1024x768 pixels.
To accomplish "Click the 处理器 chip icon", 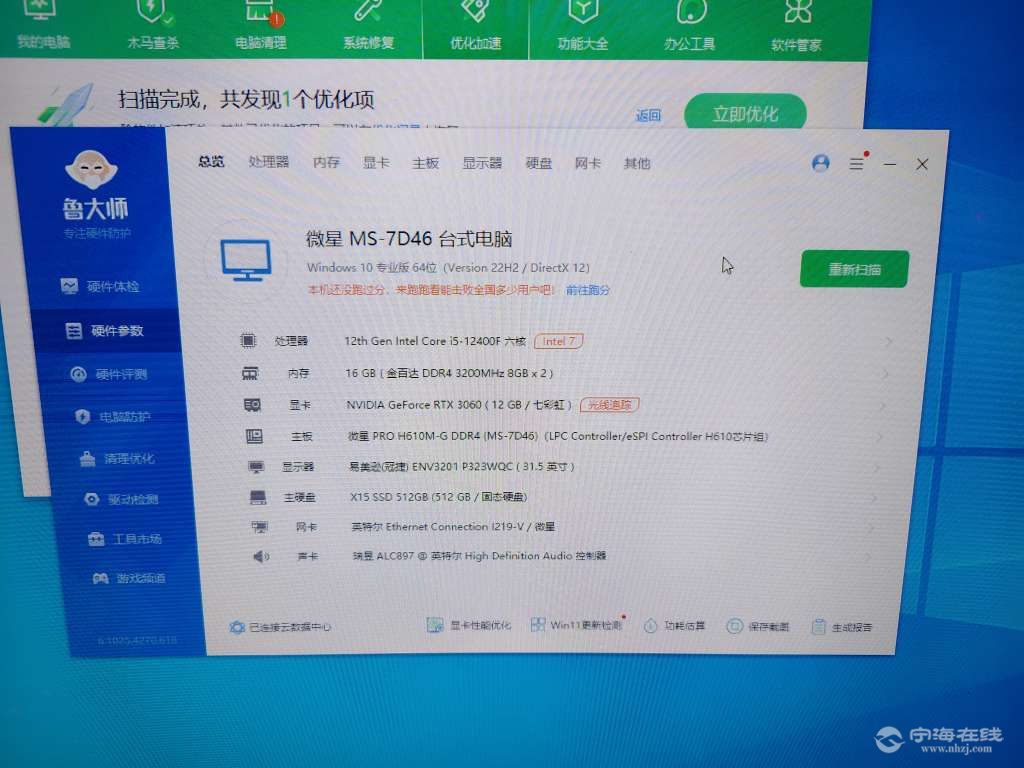I will coord(248,340).
